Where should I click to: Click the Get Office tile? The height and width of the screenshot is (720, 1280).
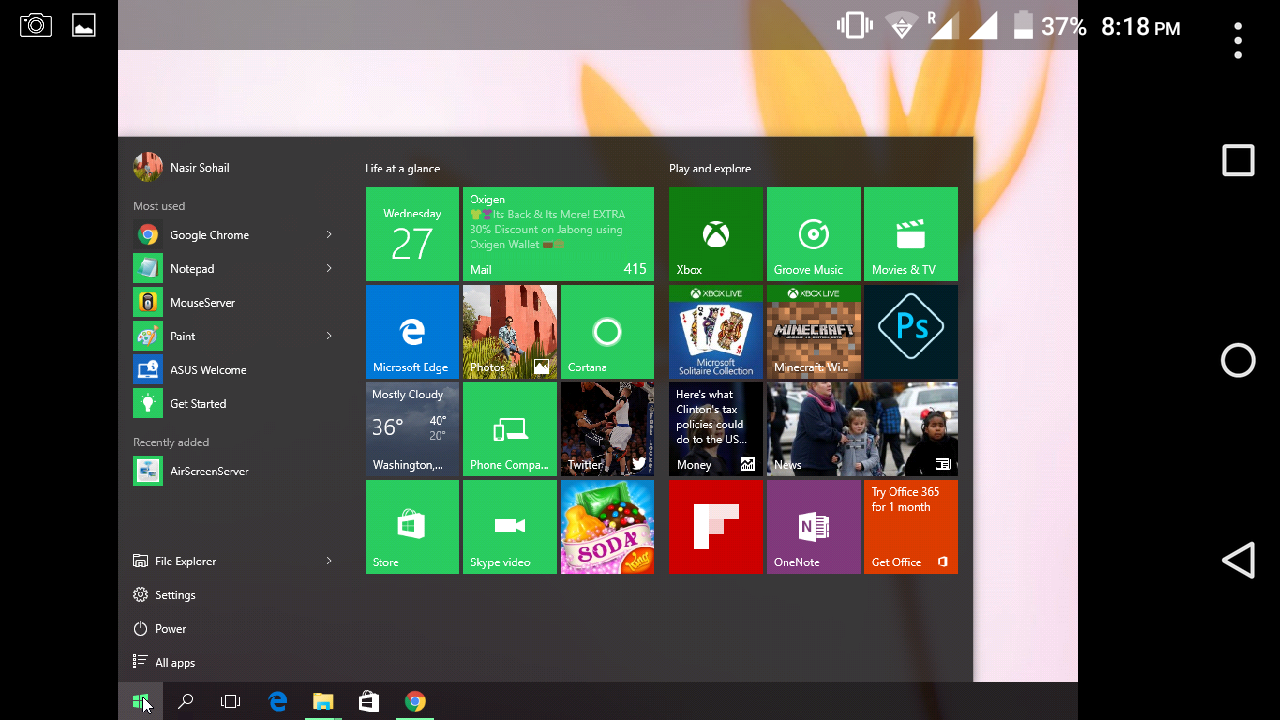tap(910, 527)
